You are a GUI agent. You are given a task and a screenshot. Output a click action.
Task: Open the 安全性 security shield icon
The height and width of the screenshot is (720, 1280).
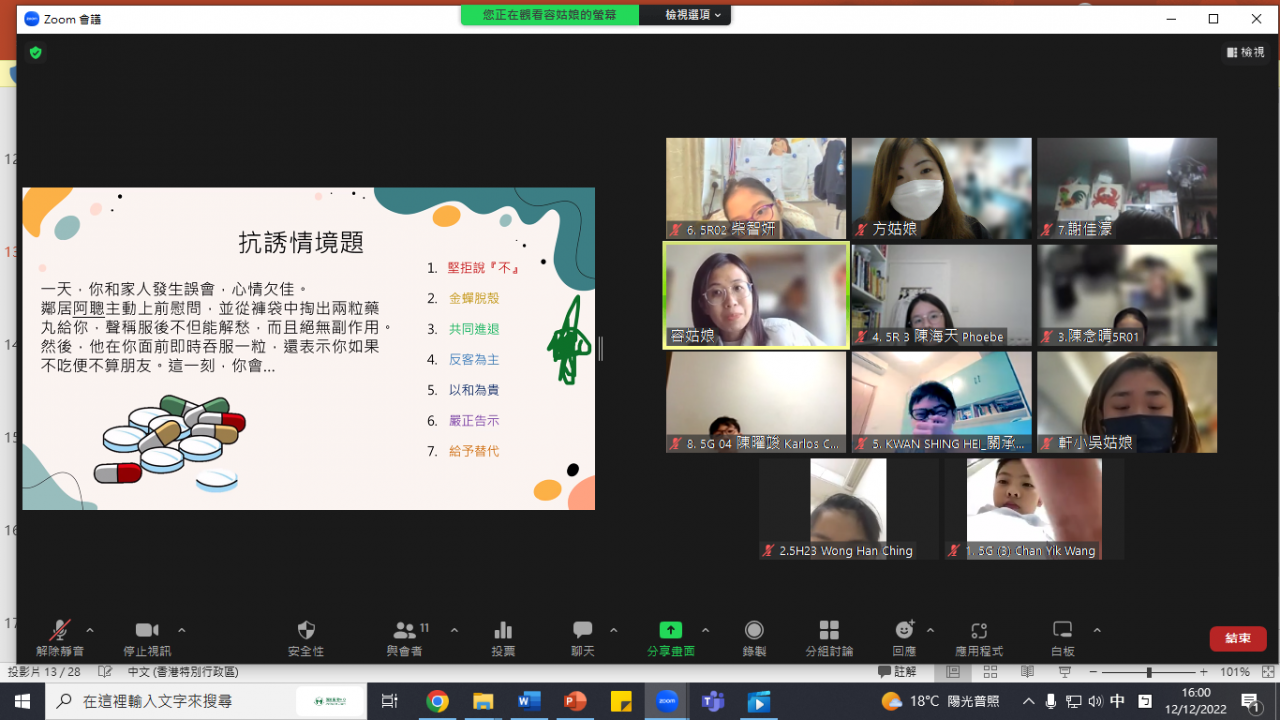pyautogui.click(x=306, y=637)
